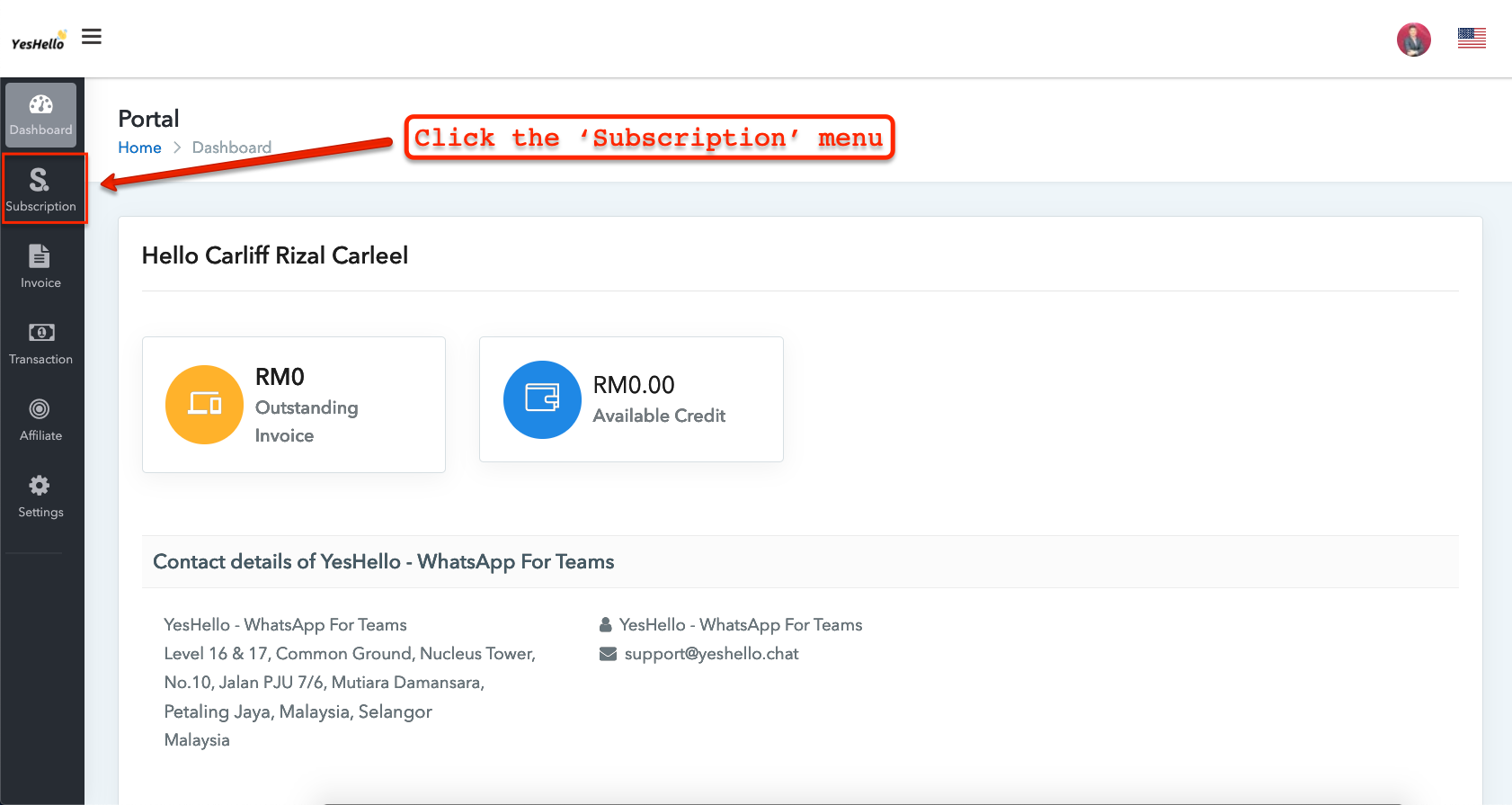Viewport: 1512px width, 805px height.
Task: Click the Transaction money icon
Action: [x=41, y=333]
